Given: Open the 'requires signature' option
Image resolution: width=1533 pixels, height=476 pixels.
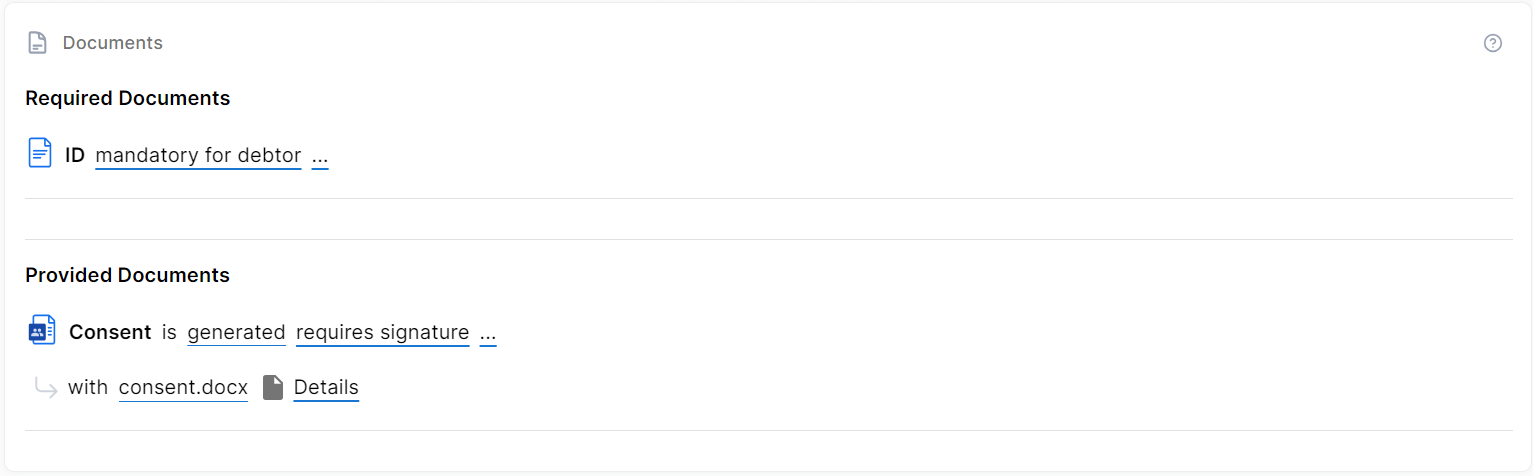Looking at the screenshot, I should [383, 333].
